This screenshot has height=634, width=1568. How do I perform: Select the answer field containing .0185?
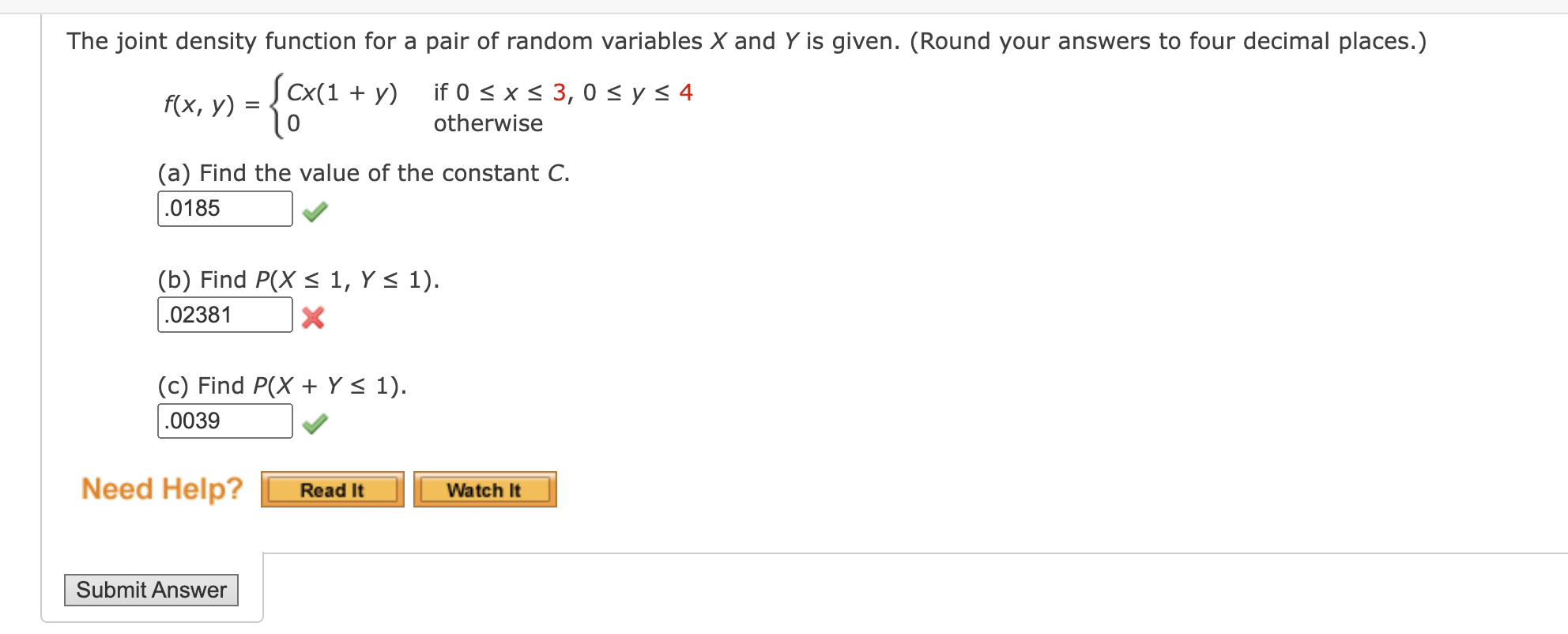coord(224,208)
